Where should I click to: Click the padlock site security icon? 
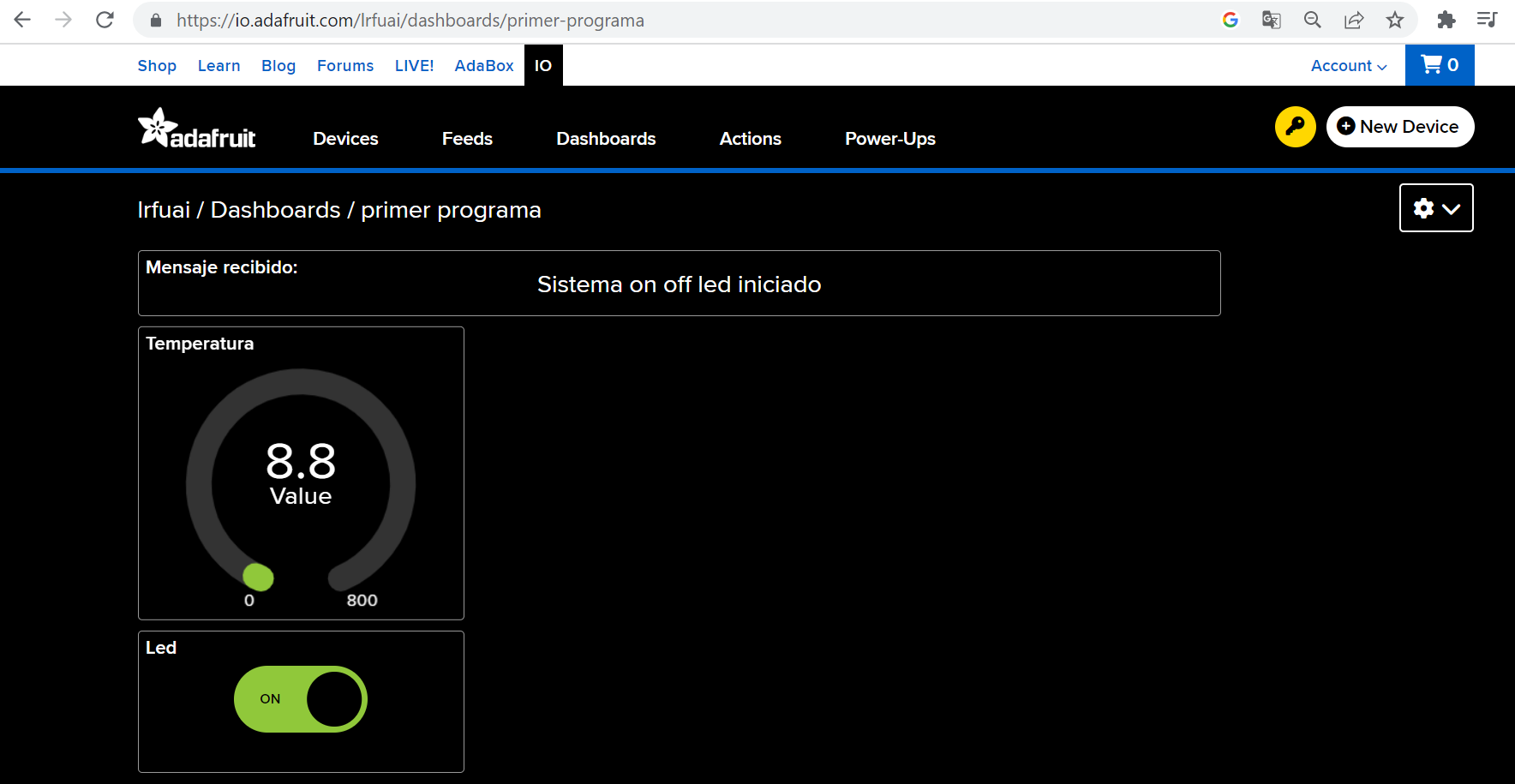[156, 21]
